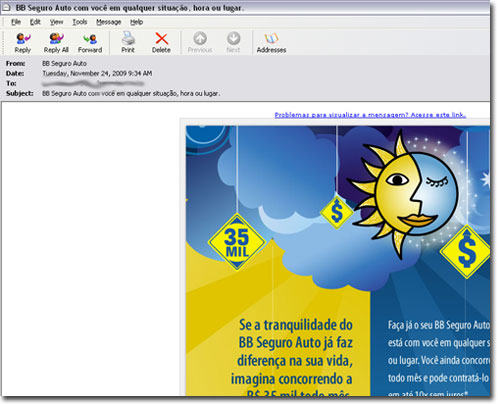Image resolution: width=500 pixels, height=404 pixels.
Task: Click the 'To:' header label
Action: pos(11,83)
